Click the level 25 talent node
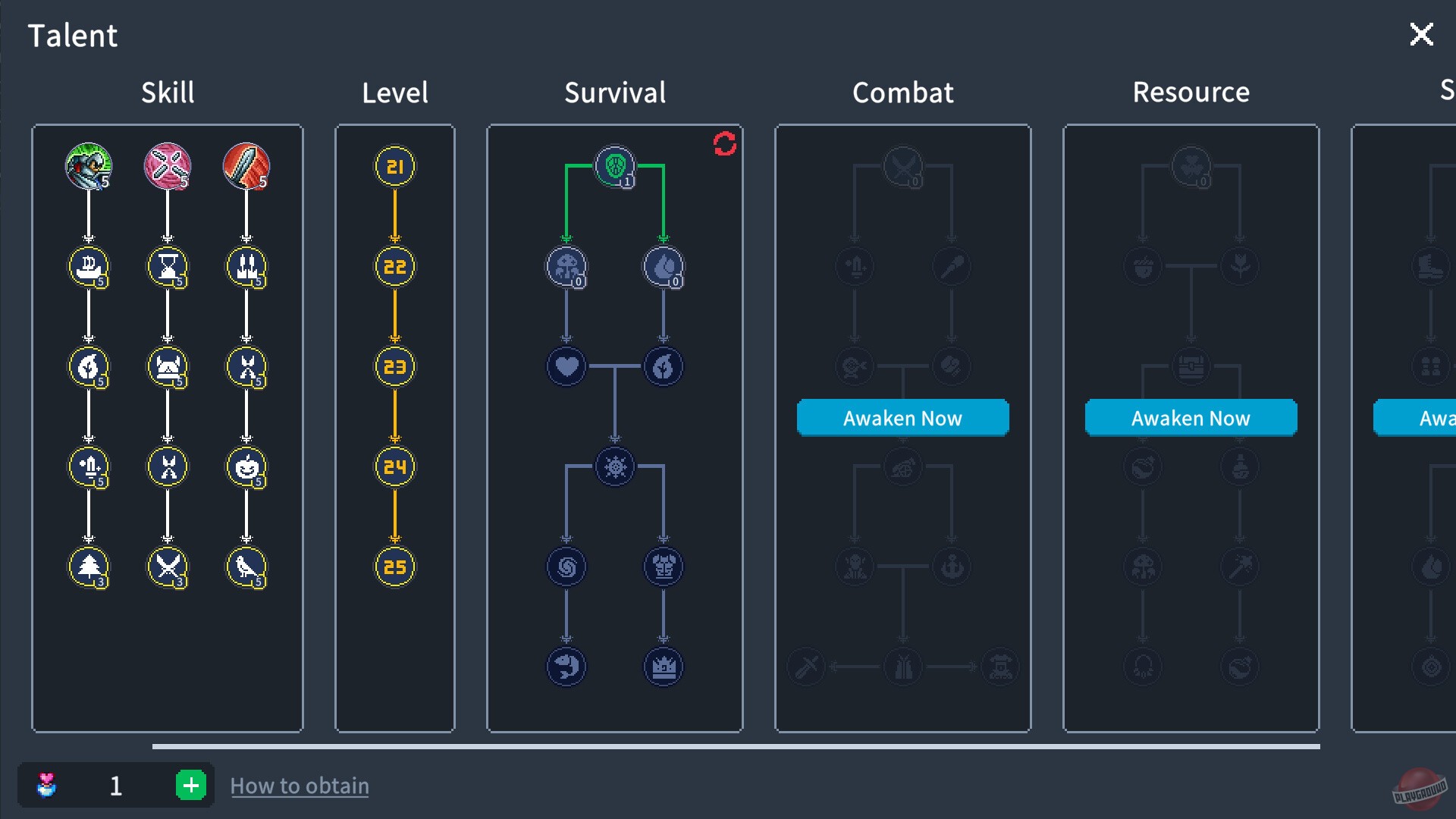The image size is (1456, 819). [395, 567]
